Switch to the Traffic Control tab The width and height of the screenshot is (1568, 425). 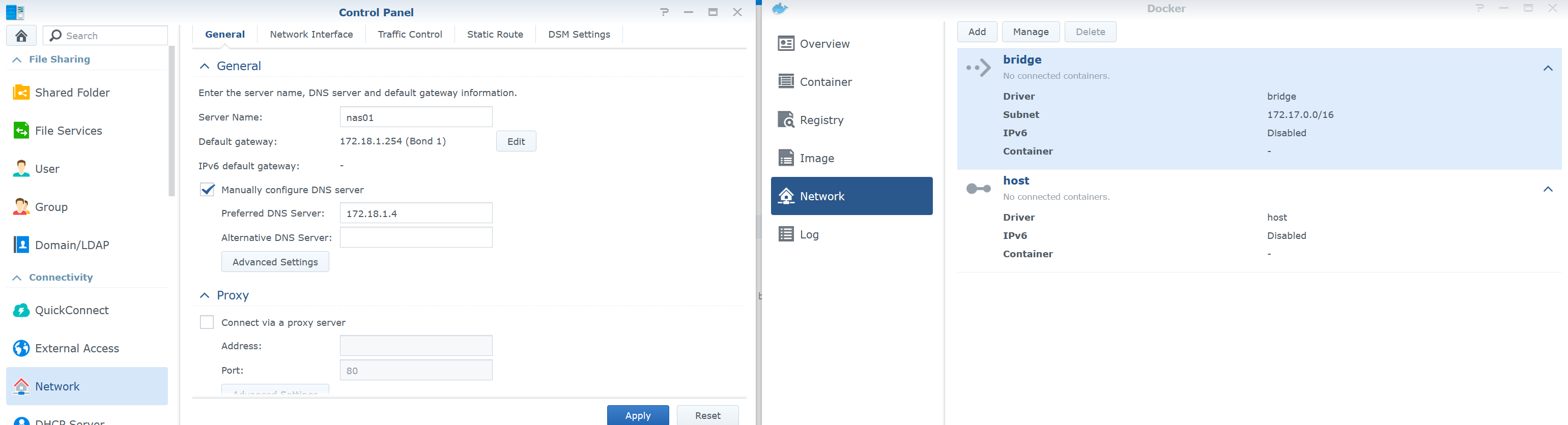coord(410,34)
